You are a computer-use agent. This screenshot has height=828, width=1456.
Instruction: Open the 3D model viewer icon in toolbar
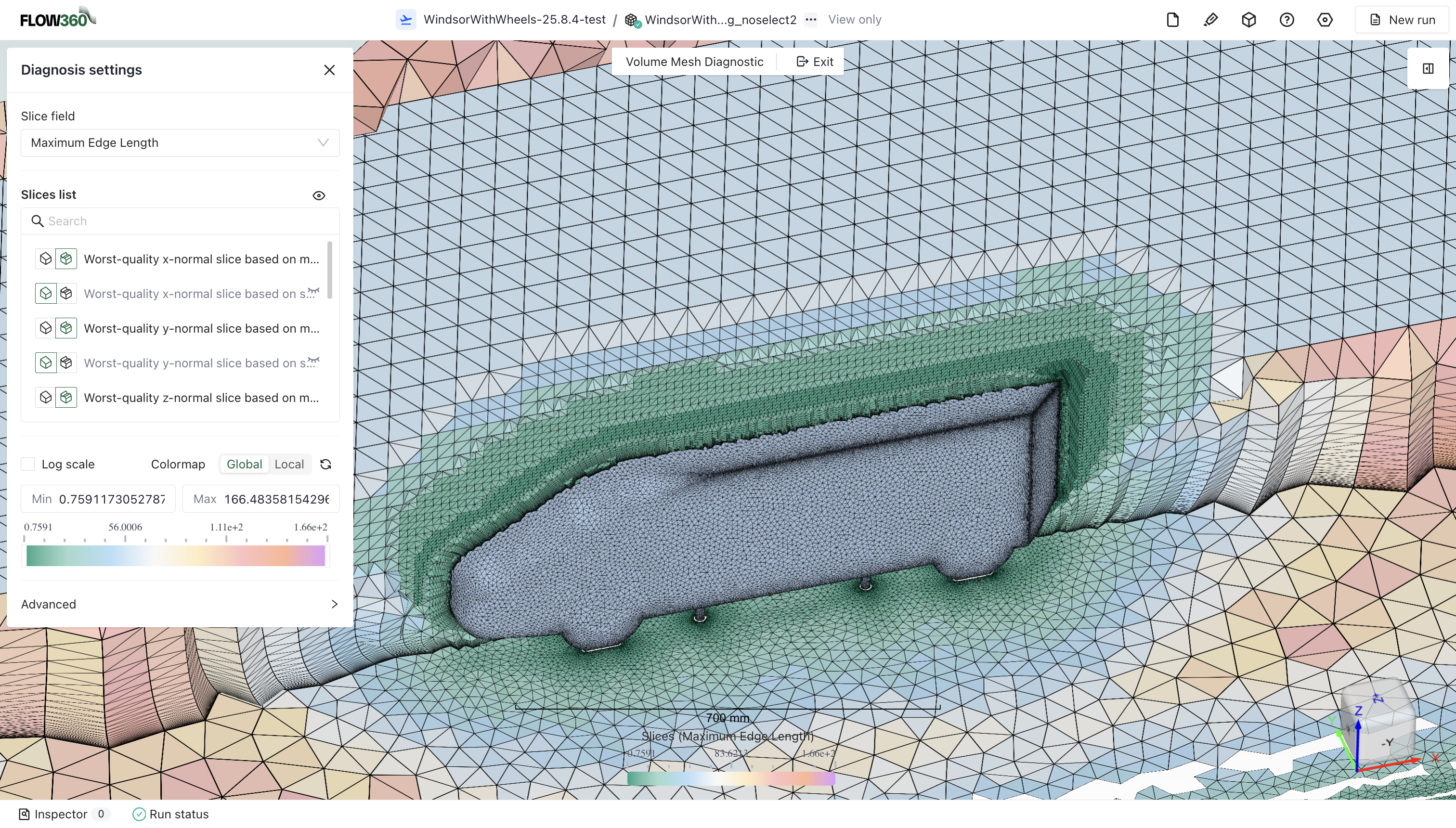1248,19
